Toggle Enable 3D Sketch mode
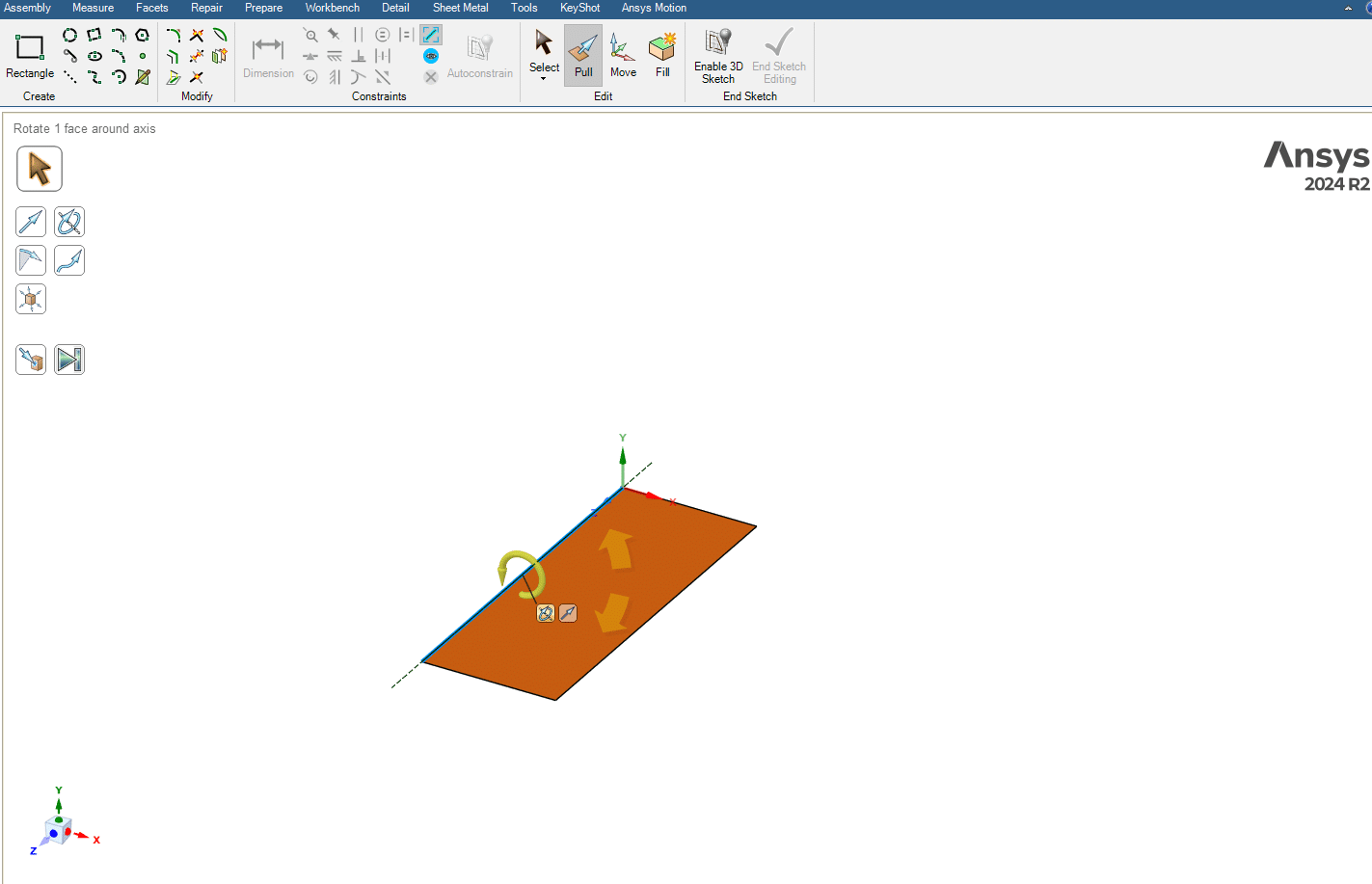1372x884 pixels. [x=718, y=56]
